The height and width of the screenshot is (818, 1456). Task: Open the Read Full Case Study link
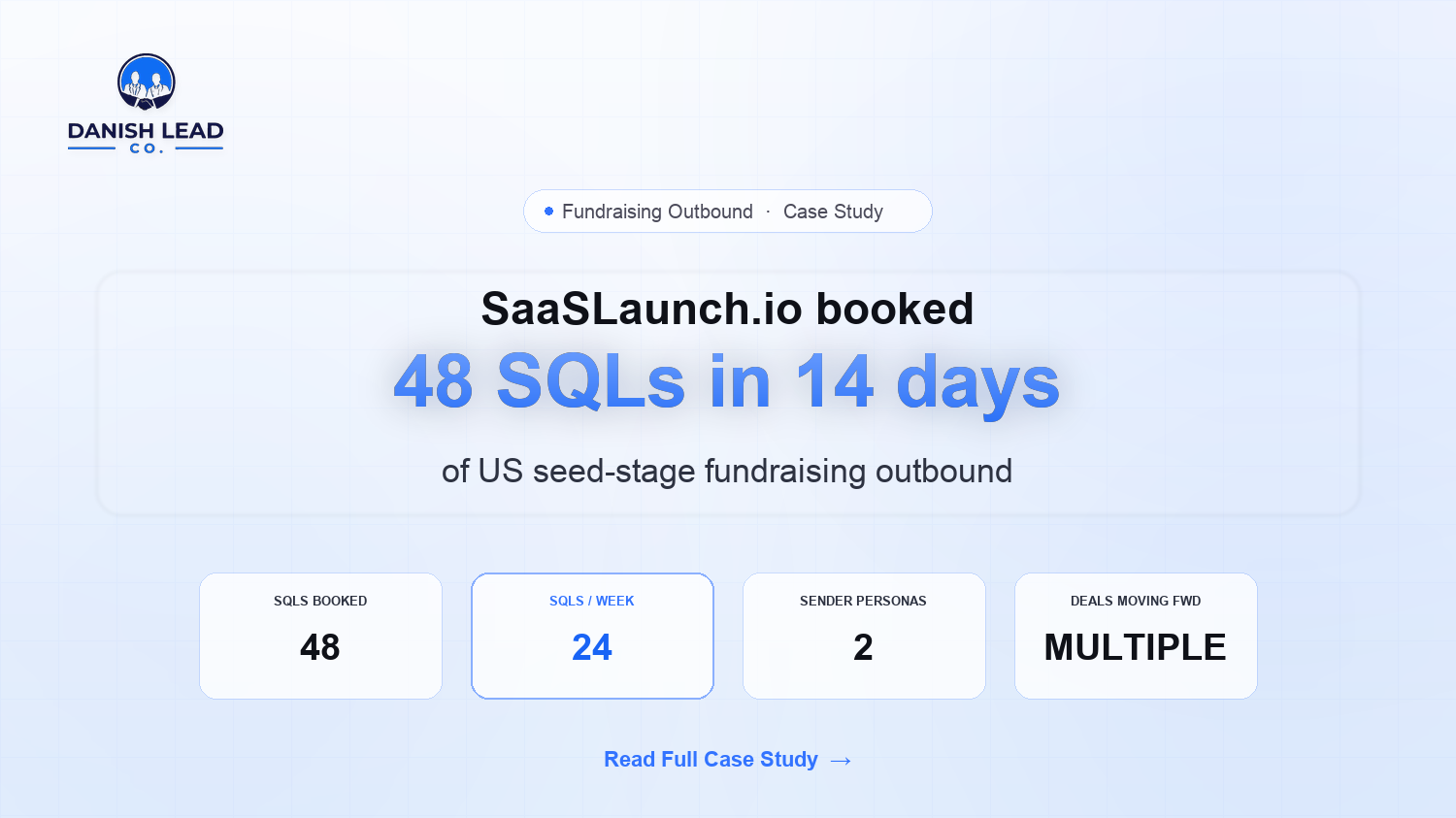point(727,760)
